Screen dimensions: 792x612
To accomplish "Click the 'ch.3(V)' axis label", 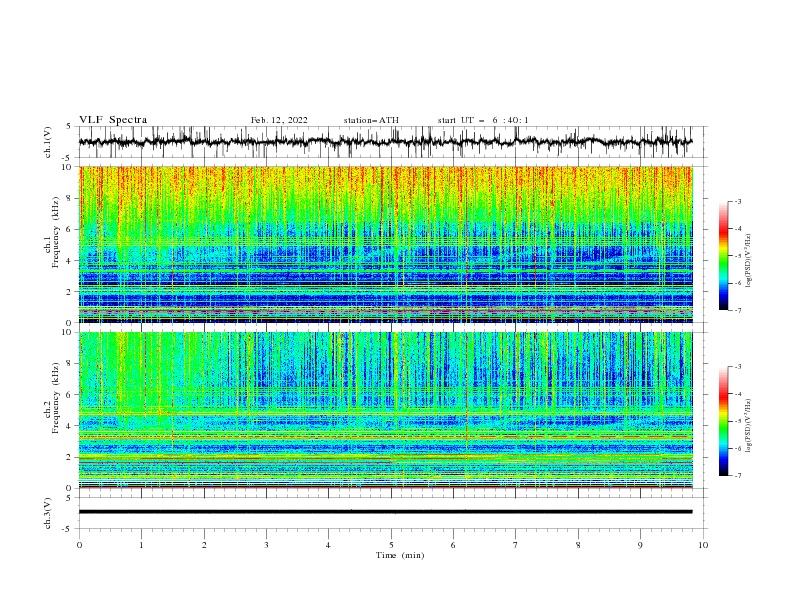I will click(x=48, y=513).
